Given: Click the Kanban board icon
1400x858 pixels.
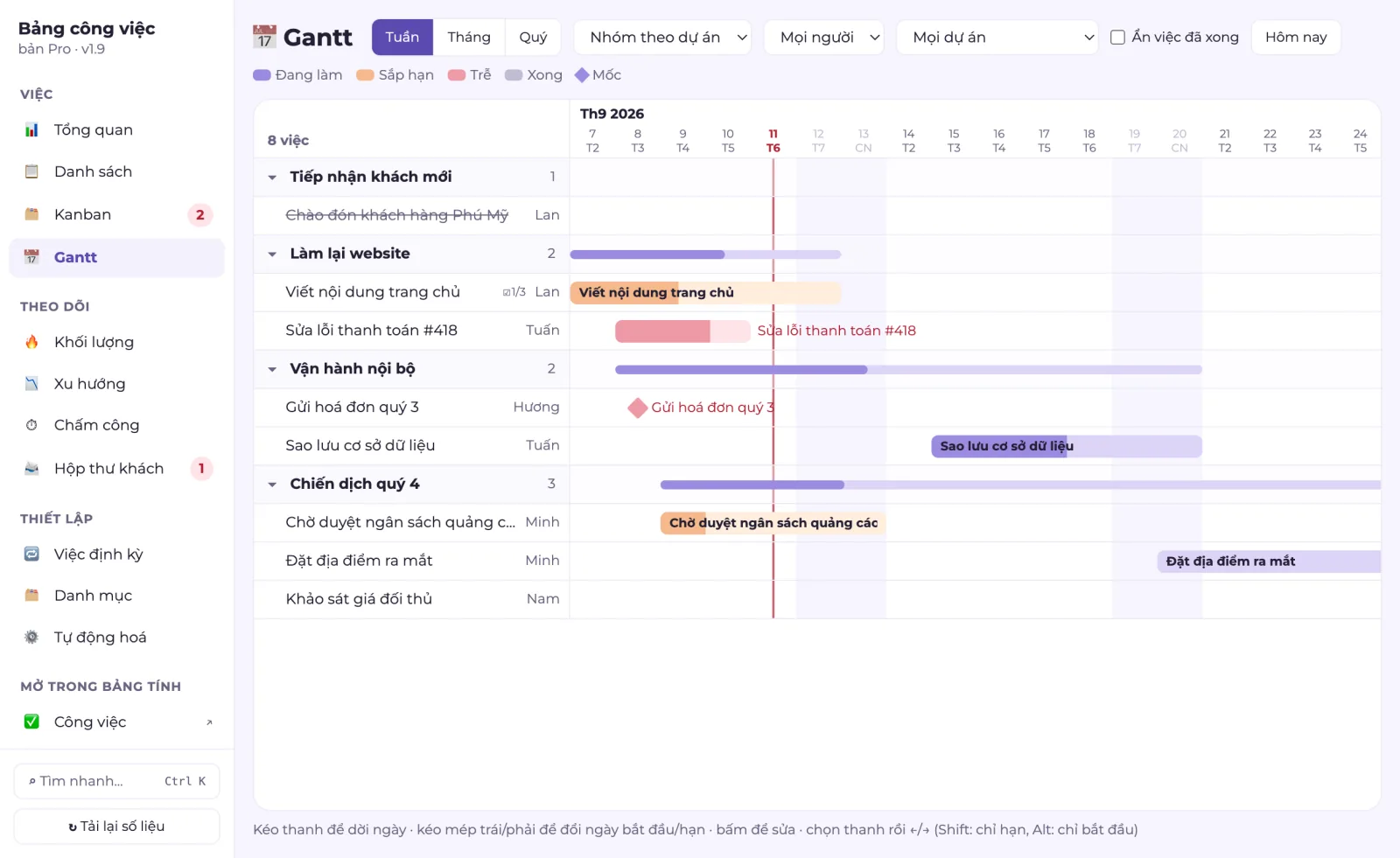Looking at the screenshot, I should 31,214.
